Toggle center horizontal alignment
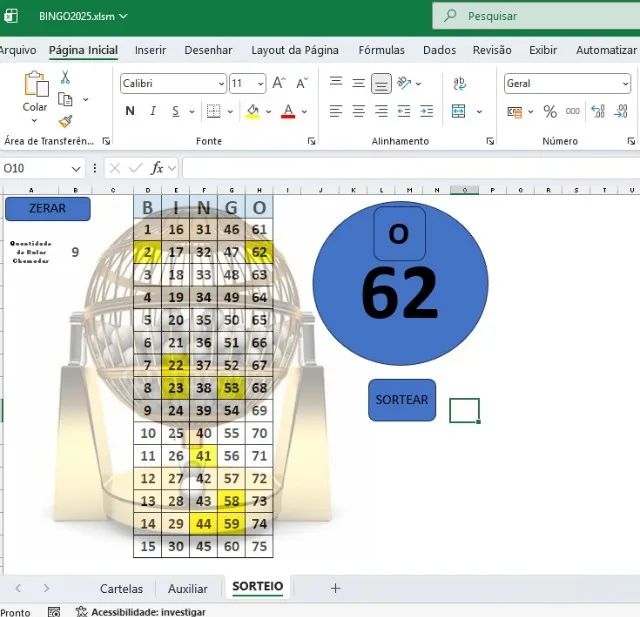The height and width of the screenshot is (617, 640). [x=359, y=112]
